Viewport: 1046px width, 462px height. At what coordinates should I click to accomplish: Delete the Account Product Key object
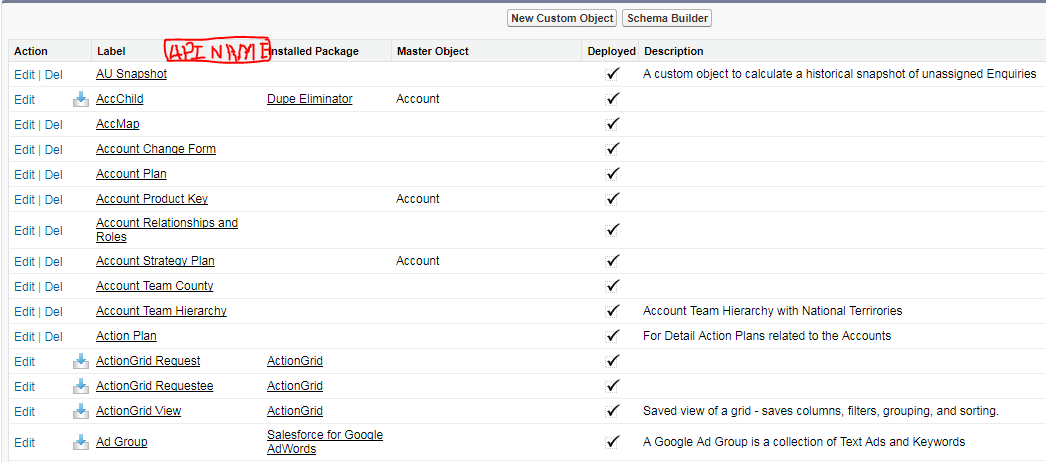click(x=53, y=199)
